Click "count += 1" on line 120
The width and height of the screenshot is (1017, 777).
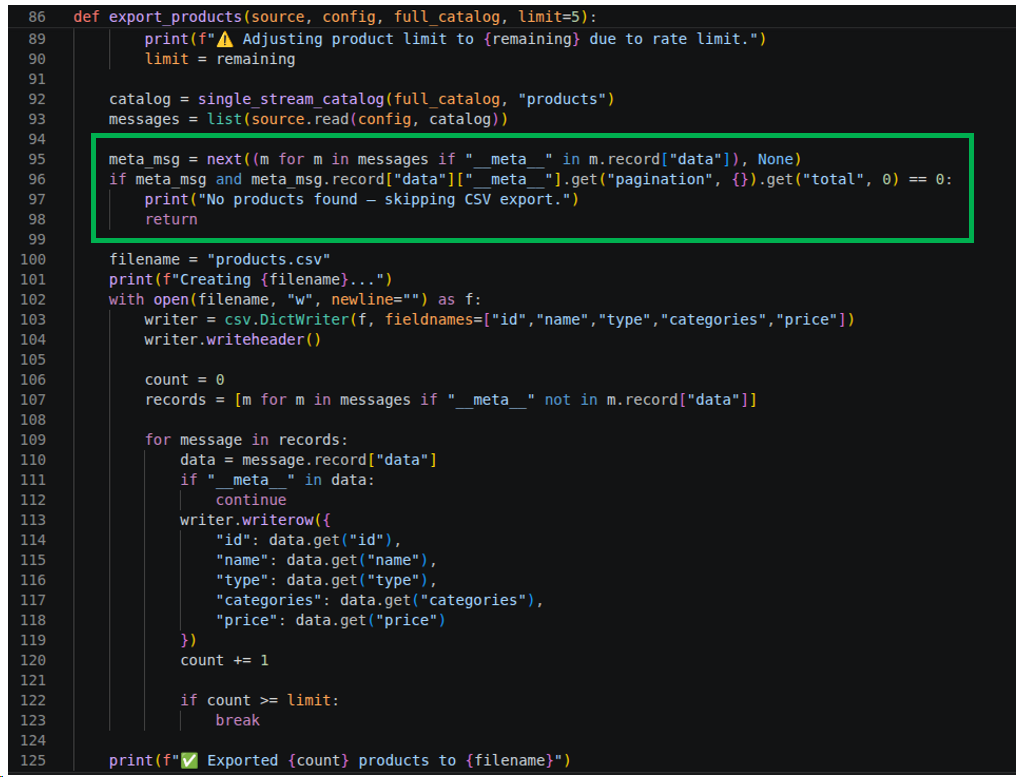click(x=224, y=662)
